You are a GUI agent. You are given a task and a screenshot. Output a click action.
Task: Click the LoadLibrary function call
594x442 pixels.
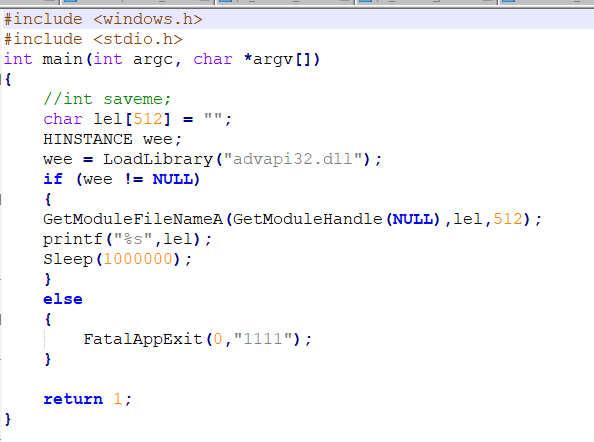click(x=158, y=159)
